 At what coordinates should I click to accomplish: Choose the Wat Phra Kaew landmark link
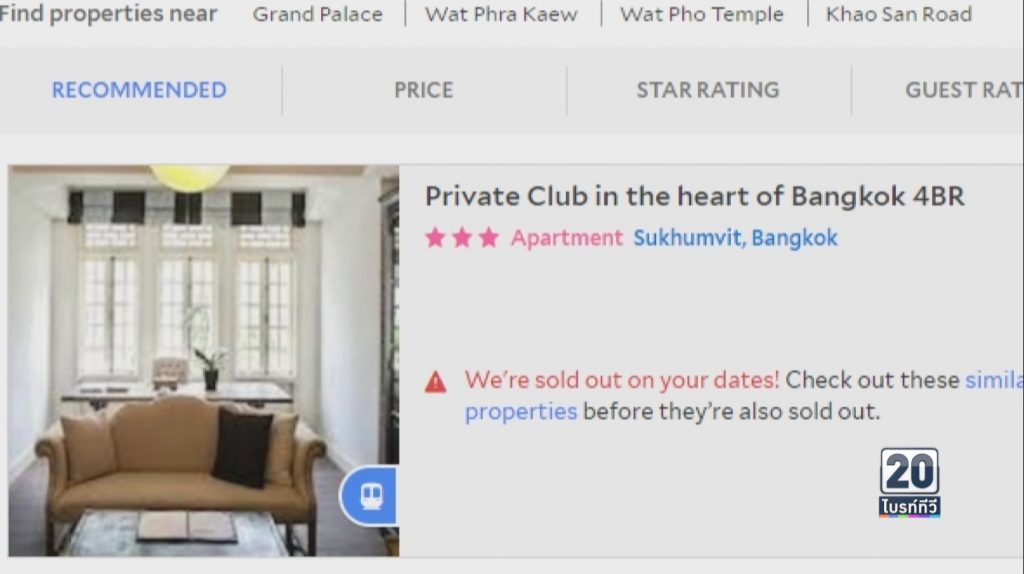(502, 14)
